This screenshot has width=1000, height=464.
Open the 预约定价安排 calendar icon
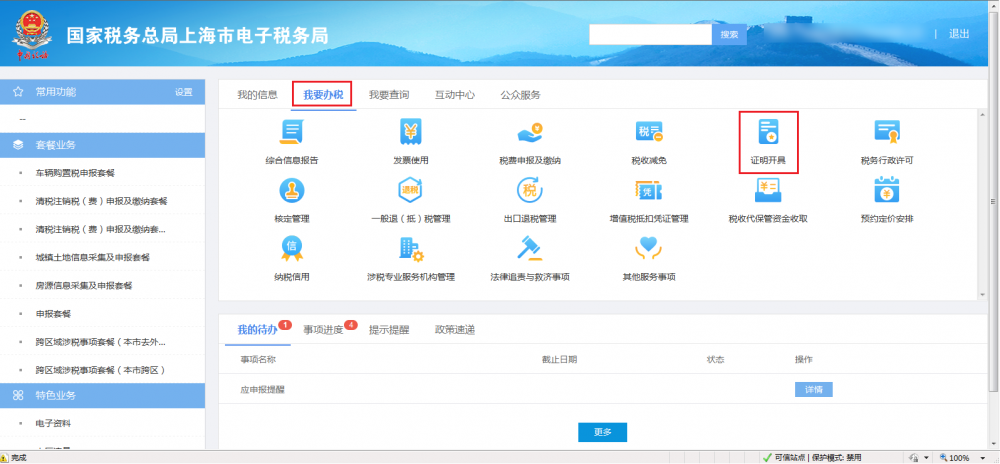click(887, 191)
